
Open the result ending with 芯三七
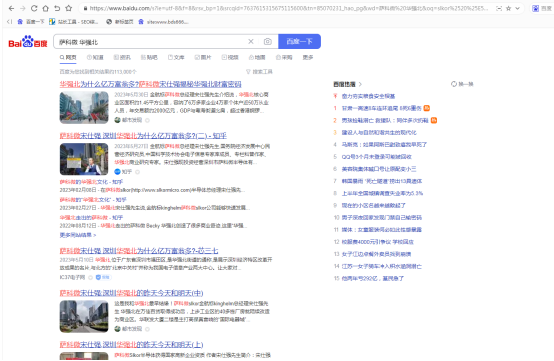[139, 251]
